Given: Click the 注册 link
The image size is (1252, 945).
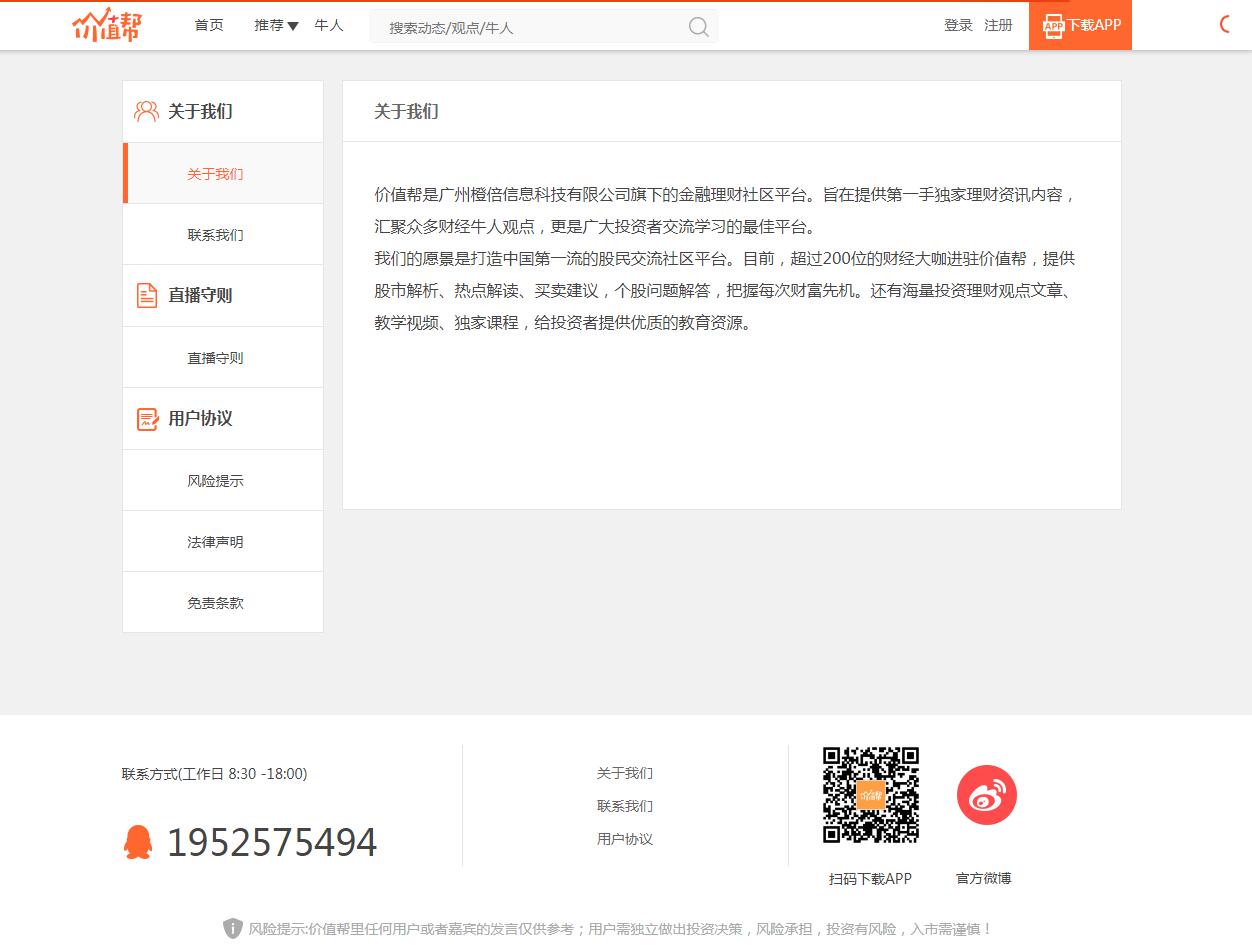Looking at the screenshot, I should click(998, 25).
